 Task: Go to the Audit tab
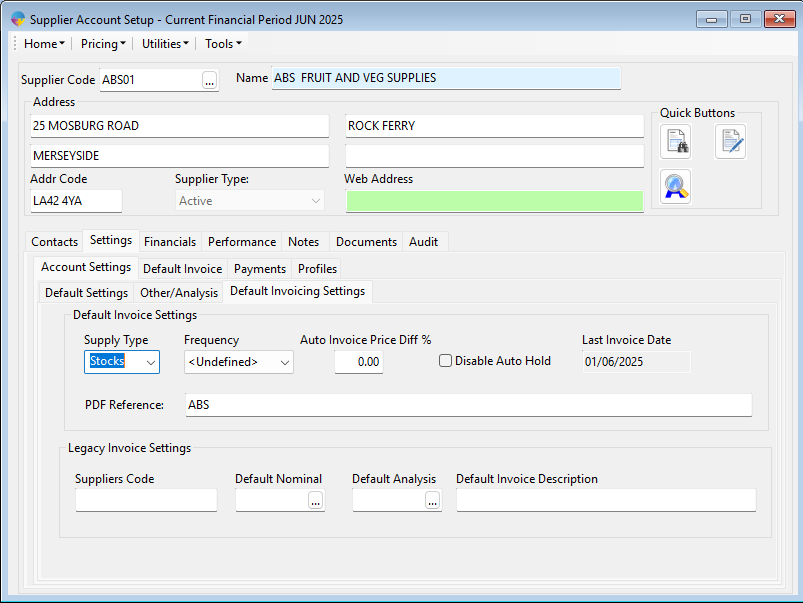pos(423,242)
